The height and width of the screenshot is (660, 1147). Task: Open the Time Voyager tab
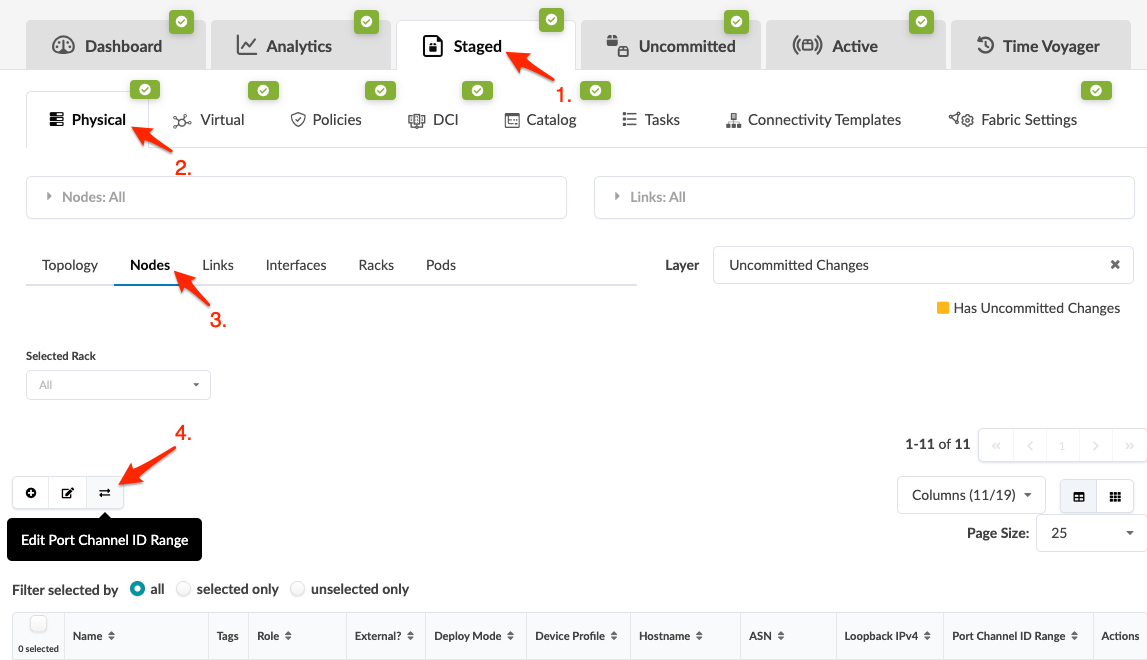point(1041,45)
